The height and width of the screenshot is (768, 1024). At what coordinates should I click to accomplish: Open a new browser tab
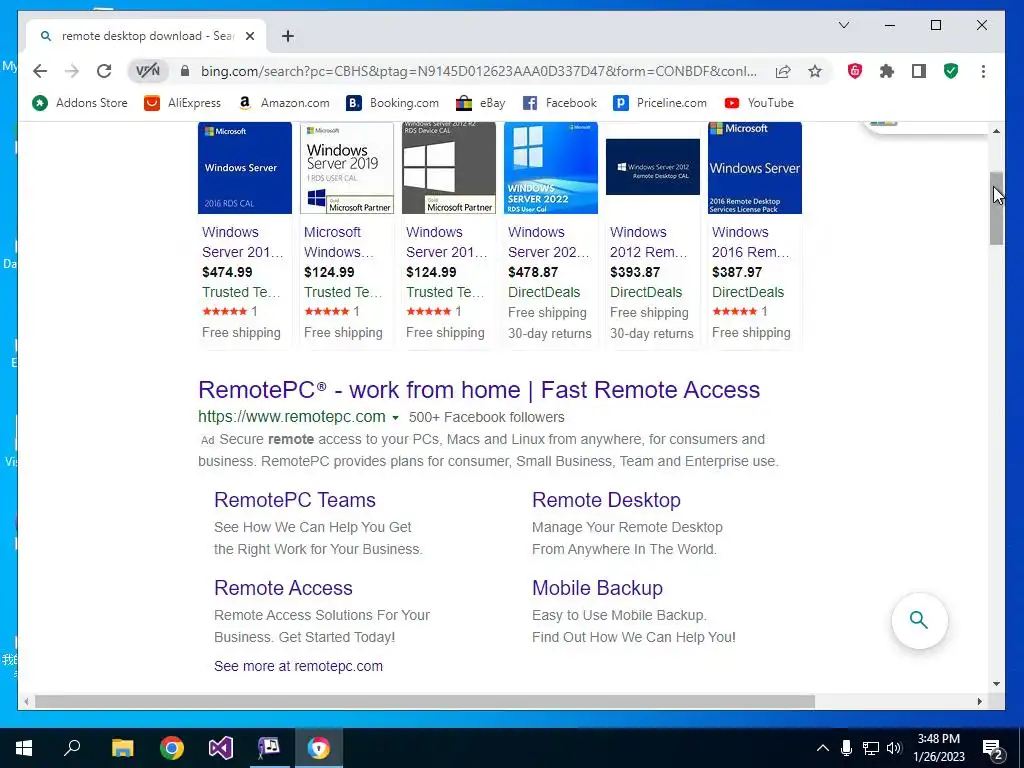[x=288, y=36]
